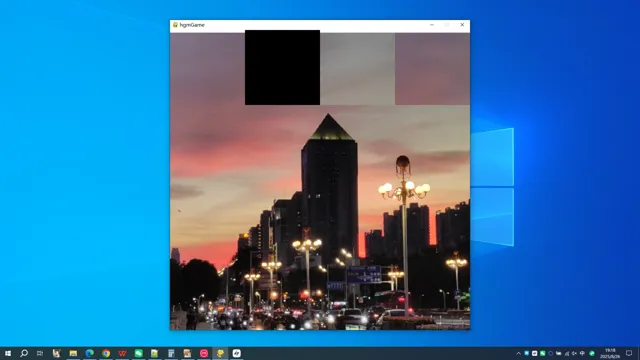Open the Windows Start menu
The width and height of the screenshot is (640, 360).
[x=8, y=353]
